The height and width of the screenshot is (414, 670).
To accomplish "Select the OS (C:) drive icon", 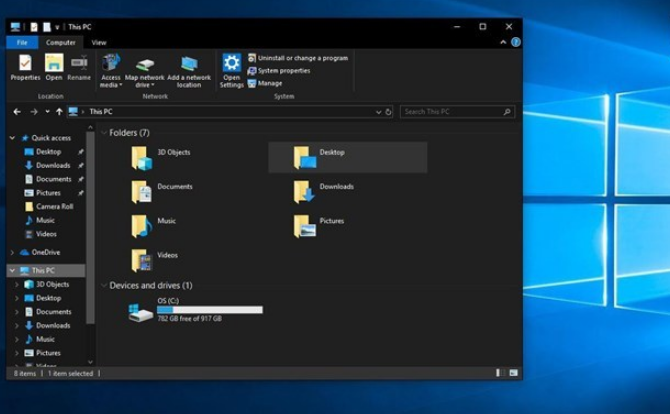I will (x=141, y=312).
